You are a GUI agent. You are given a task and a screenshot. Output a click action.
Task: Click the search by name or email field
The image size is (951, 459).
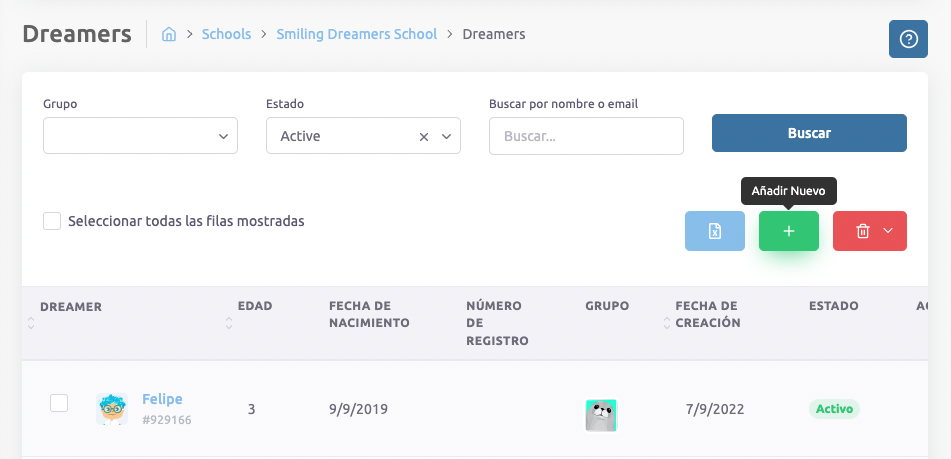[586, 136]
